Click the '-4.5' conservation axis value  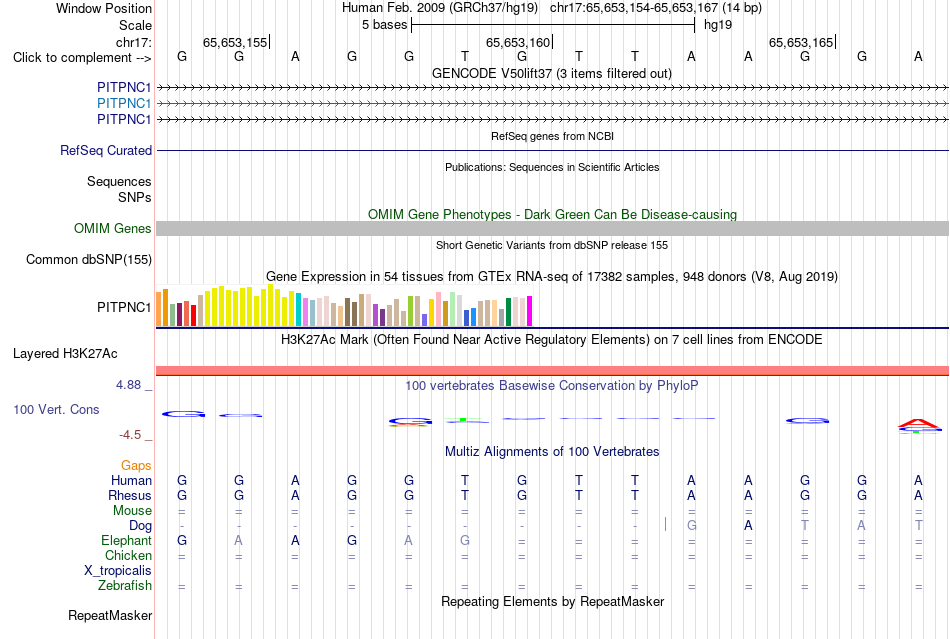coord(130,435)
